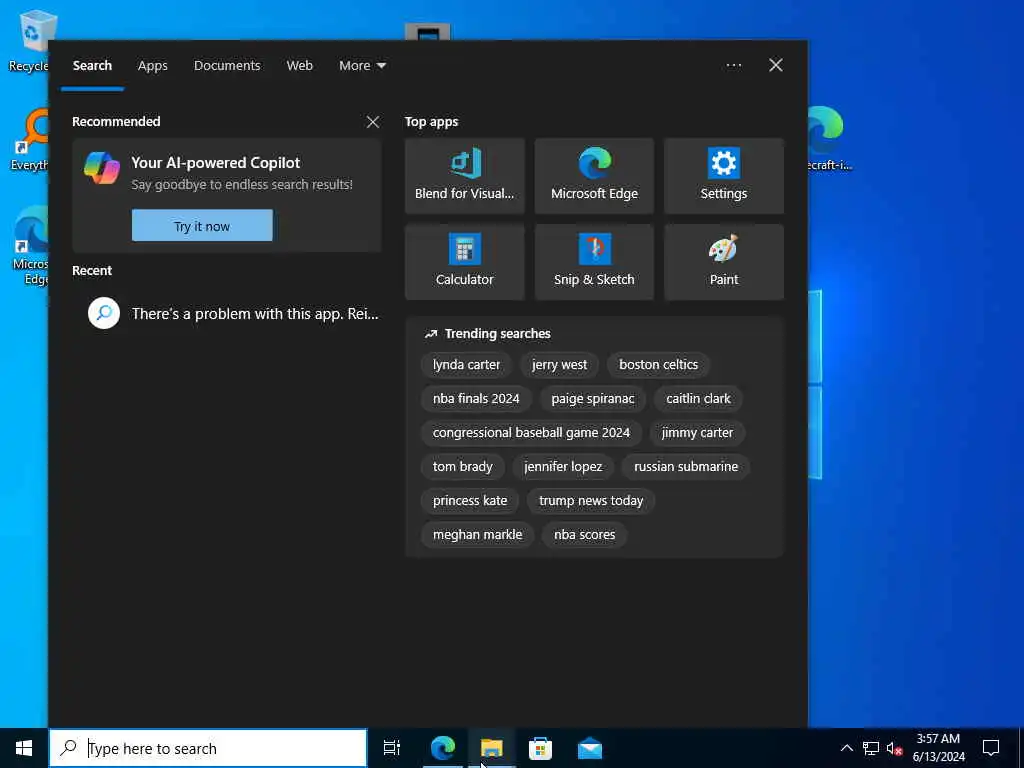Select the Everything desktop shortcut
Screen dimensions: 1024x768
tap(29, 141)
